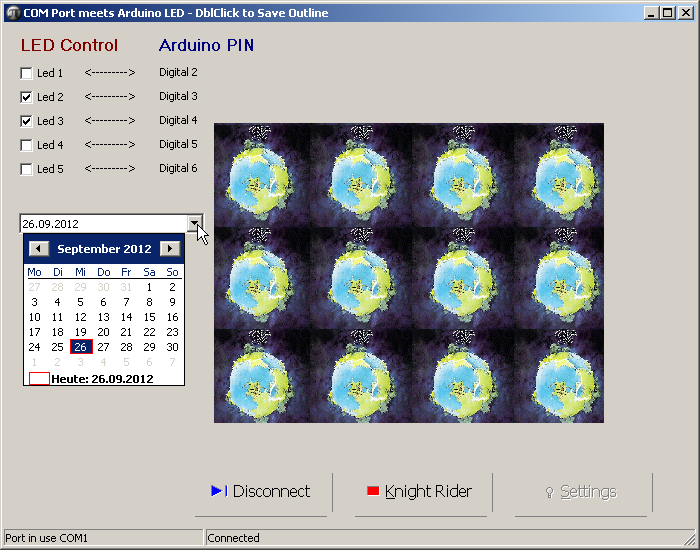Click the red today marker box
The image size is (700, 550).
tap(39, 379)
